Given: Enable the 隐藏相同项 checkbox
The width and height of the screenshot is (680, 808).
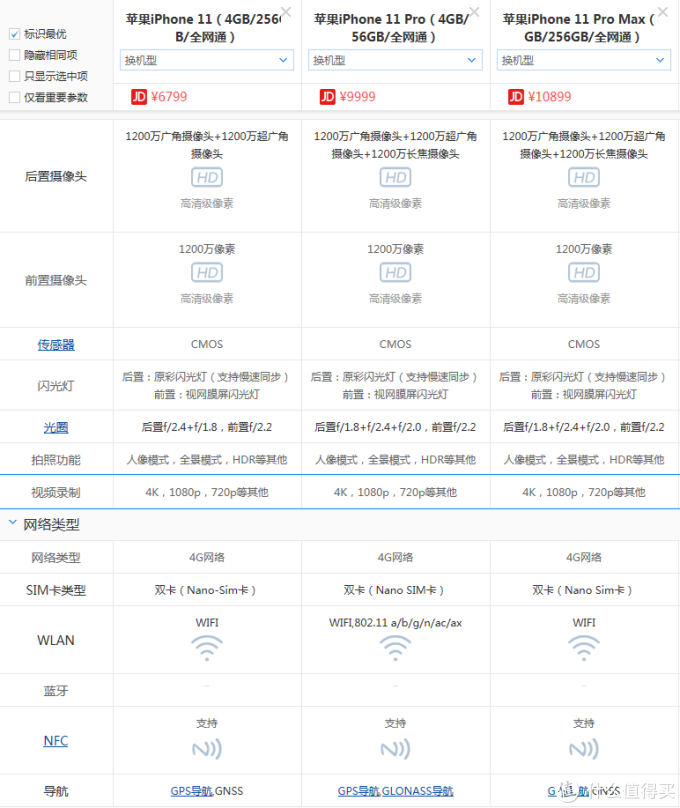Looking at the screenshot, I should click(x=14, y=55).
